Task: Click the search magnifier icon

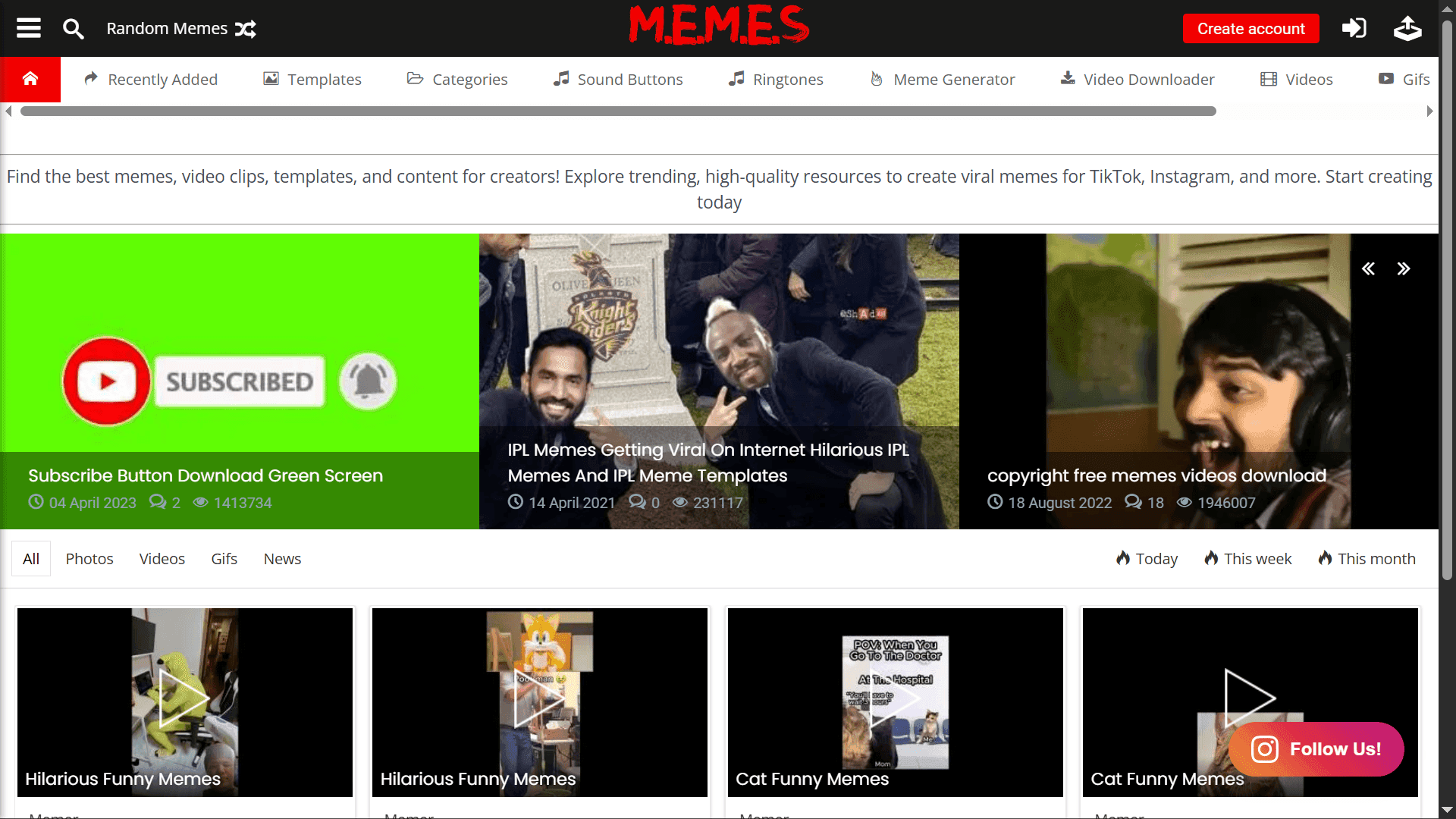Action: coord(74,28)
